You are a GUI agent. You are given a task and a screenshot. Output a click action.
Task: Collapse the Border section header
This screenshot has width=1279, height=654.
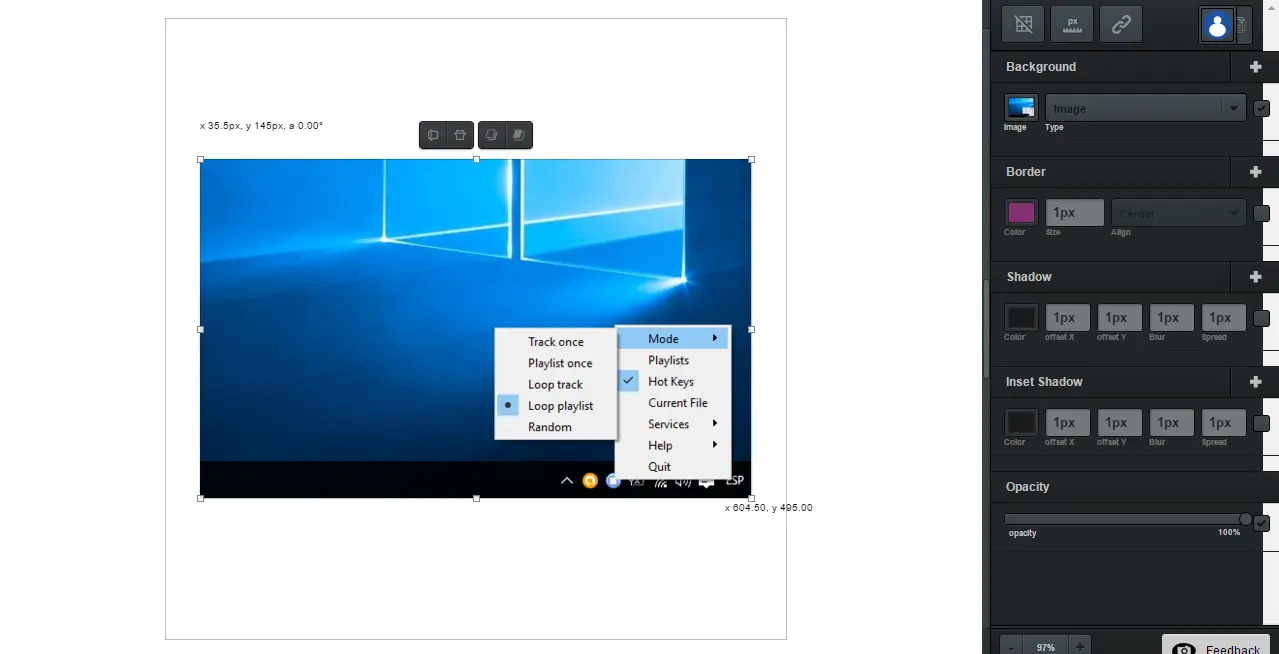tap(1110, 172)
